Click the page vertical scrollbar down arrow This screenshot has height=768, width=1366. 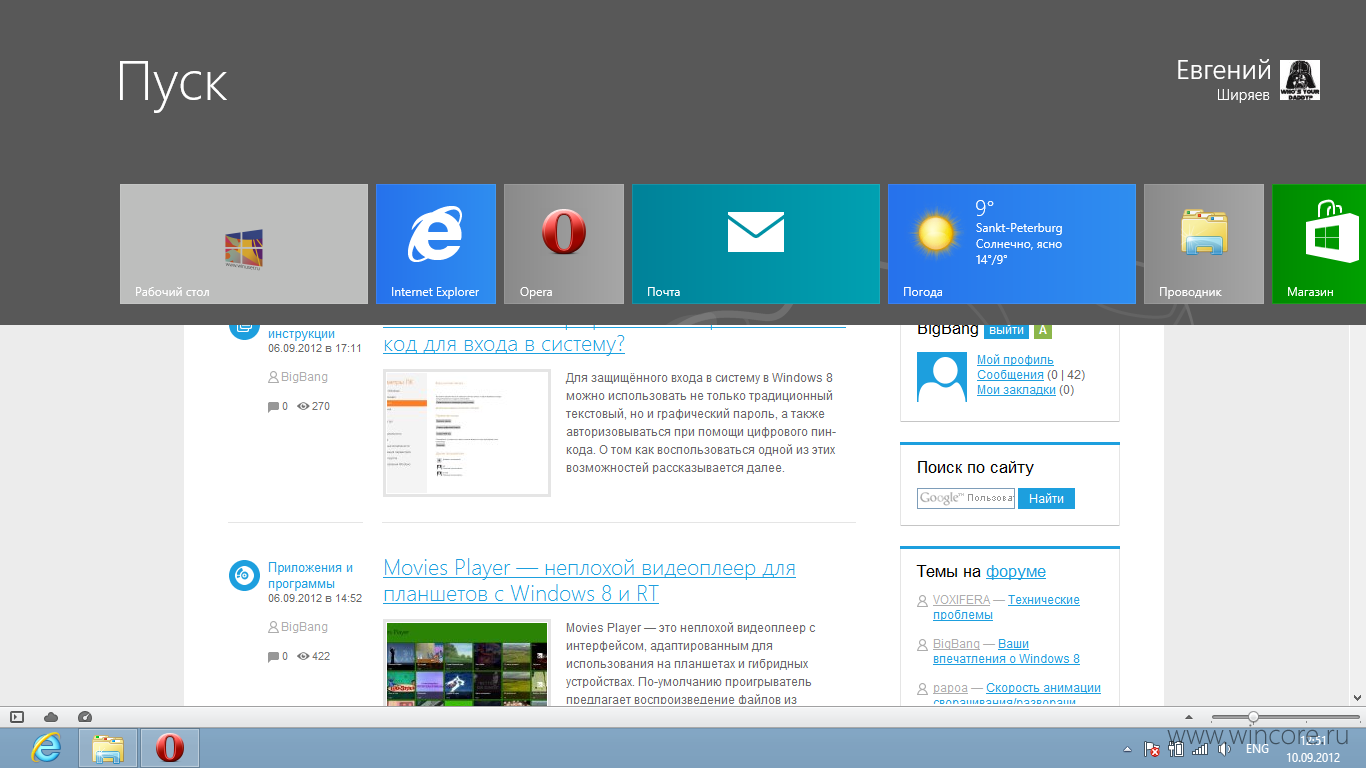coord(1357,697)
